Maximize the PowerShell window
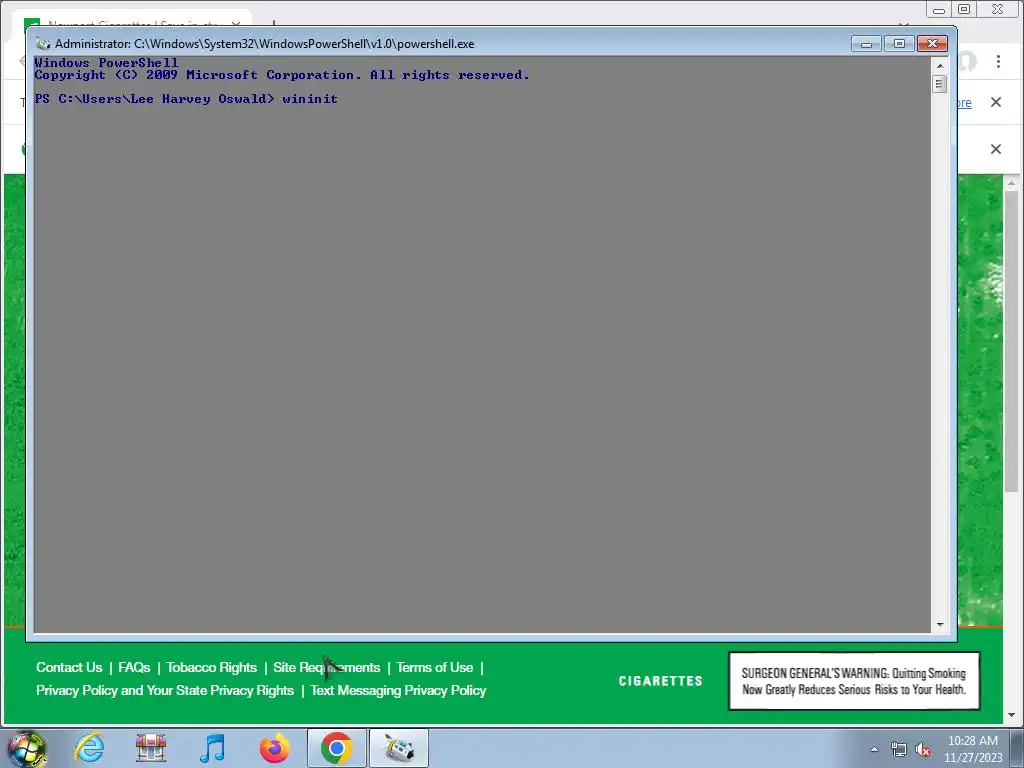 point(899,44)
